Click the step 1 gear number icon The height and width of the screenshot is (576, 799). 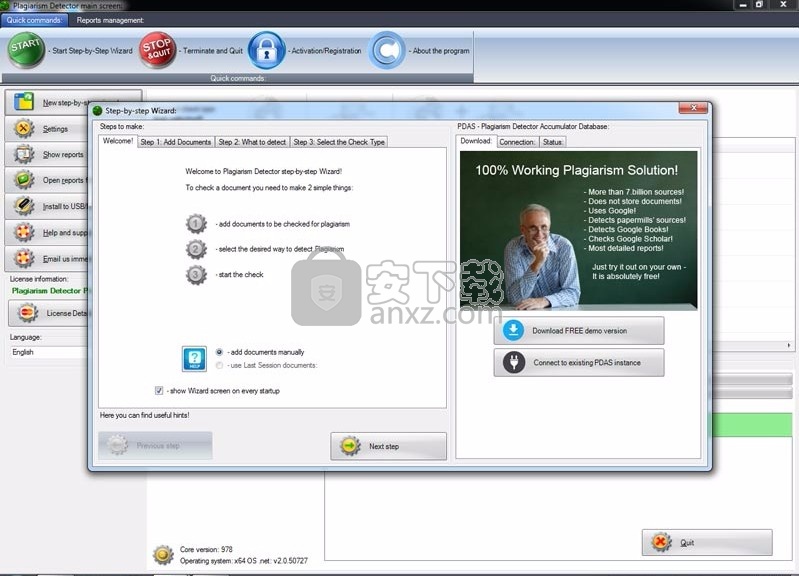(196, 224)
